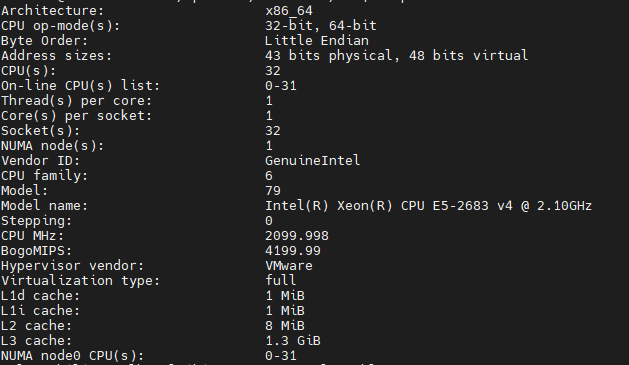Screen dimensions: 629x365
Task: Click the 'L2 cache:' label
Action: click(36, 326)
